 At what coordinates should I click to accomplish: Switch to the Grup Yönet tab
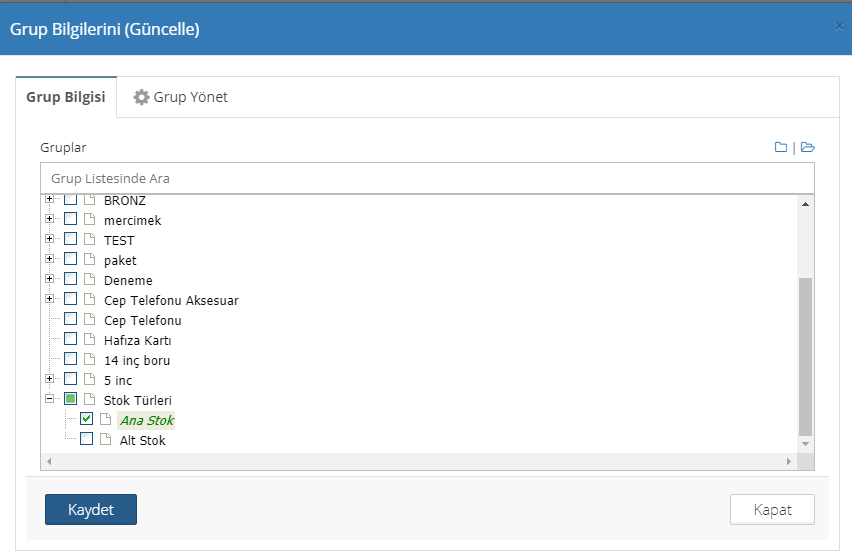tap(181, 97)
